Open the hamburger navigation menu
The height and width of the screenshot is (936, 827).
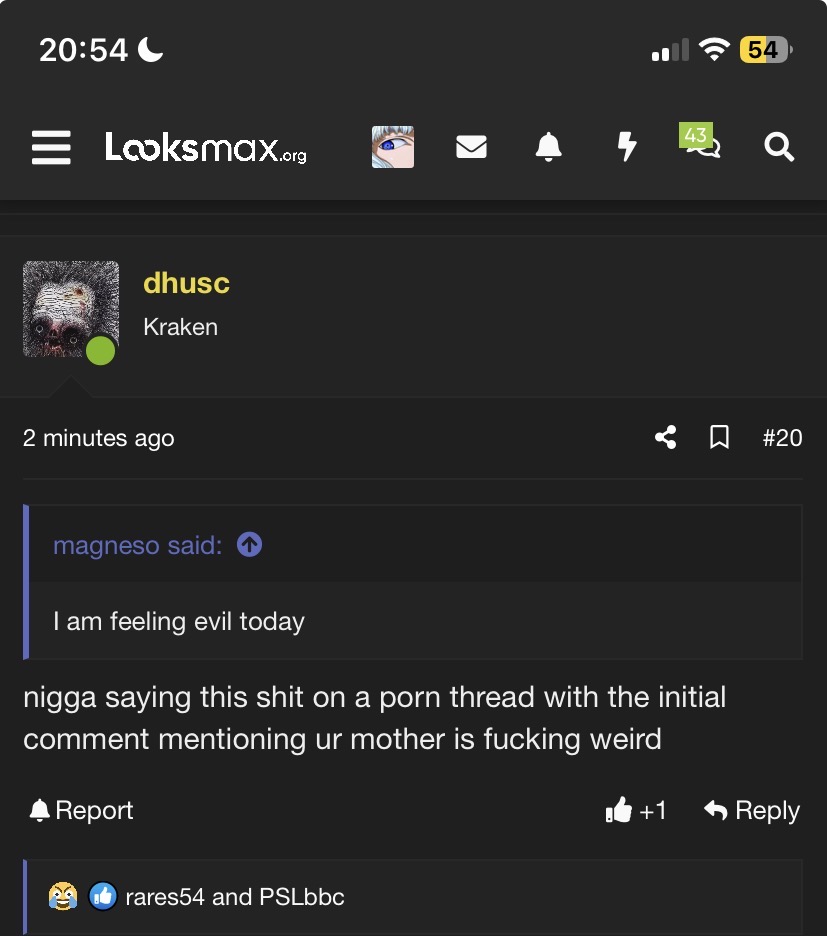tap(51, 147)
